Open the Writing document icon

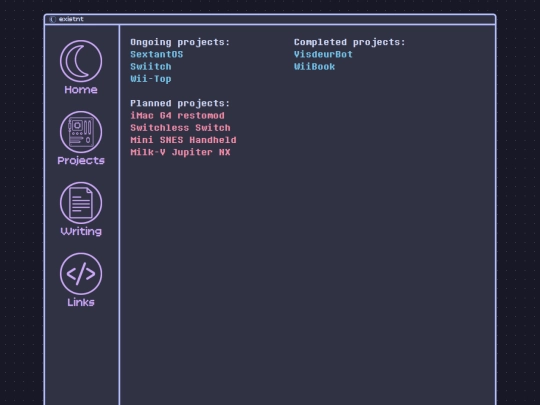tap(81, 203)
